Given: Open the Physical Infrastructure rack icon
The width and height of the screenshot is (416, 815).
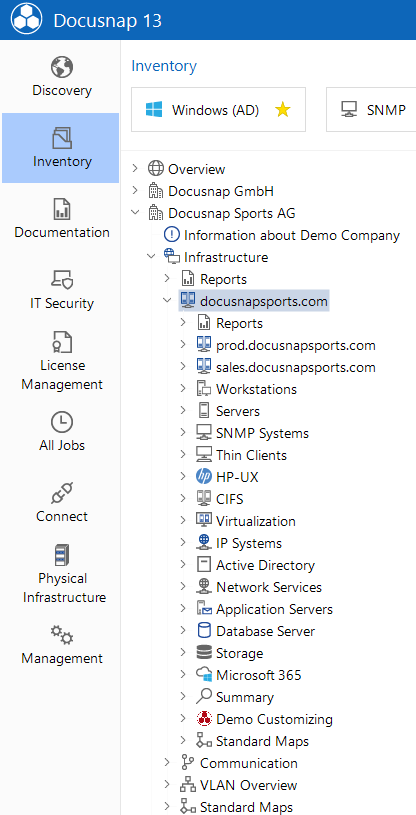Looking at the screenshot, I should click(x=62, y=555).
